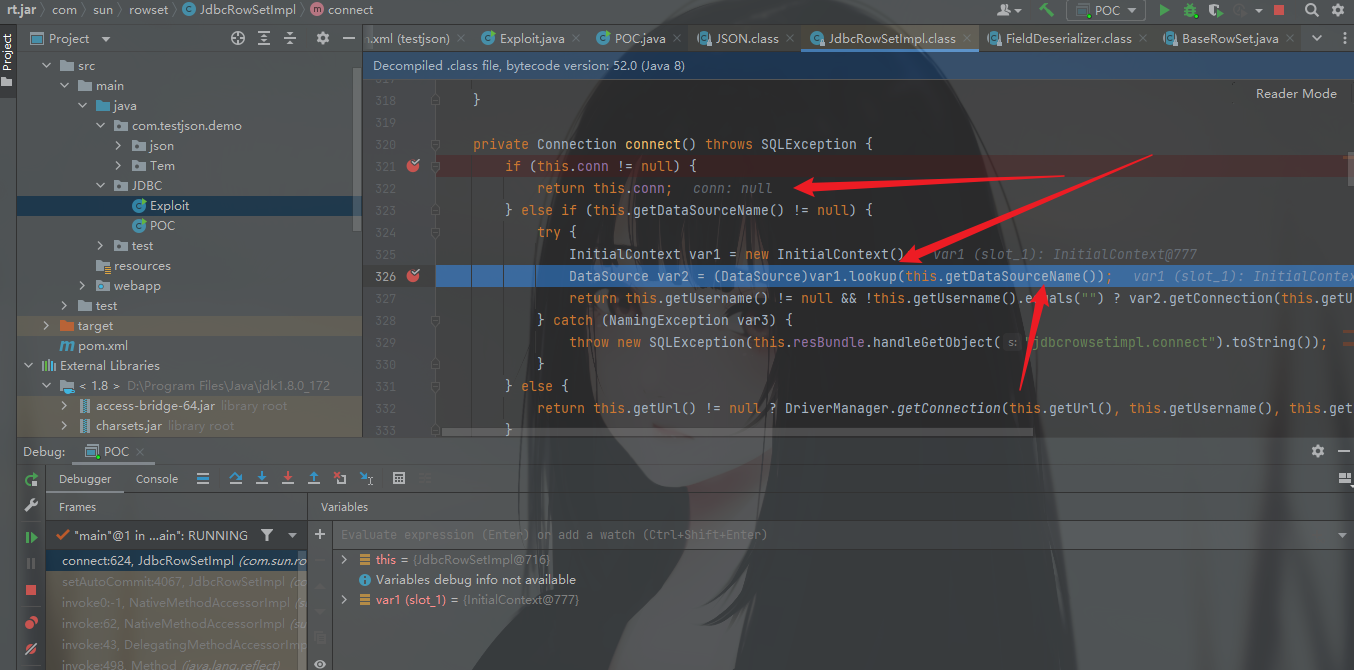The width and height of the screenshot is (1354, 670).
Task: Click Drop Frame icon
Action: (340, 479)
